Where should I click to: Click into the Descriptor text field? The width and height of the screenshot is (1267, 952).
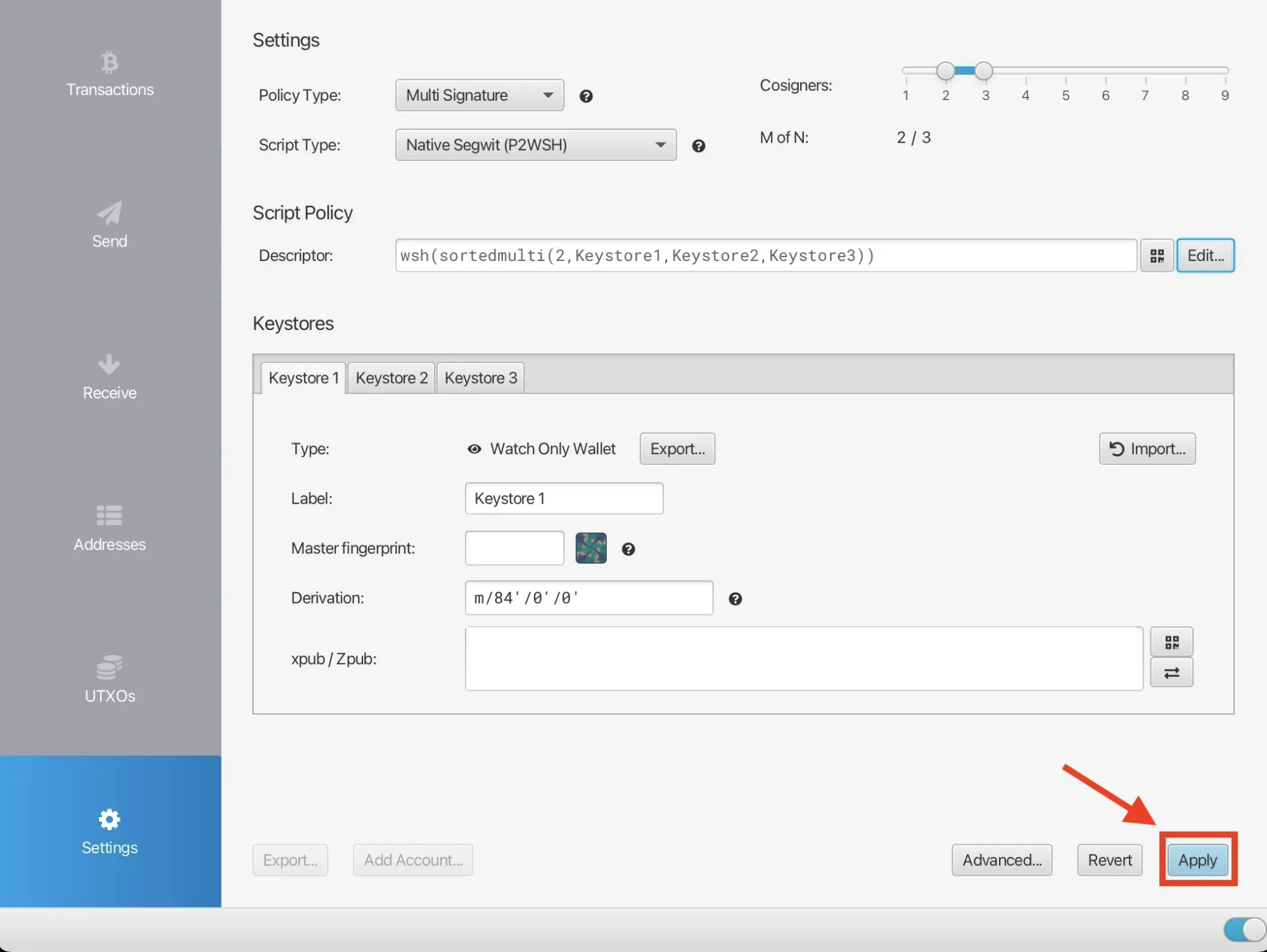pyautogui.click(x=766, y=255)
